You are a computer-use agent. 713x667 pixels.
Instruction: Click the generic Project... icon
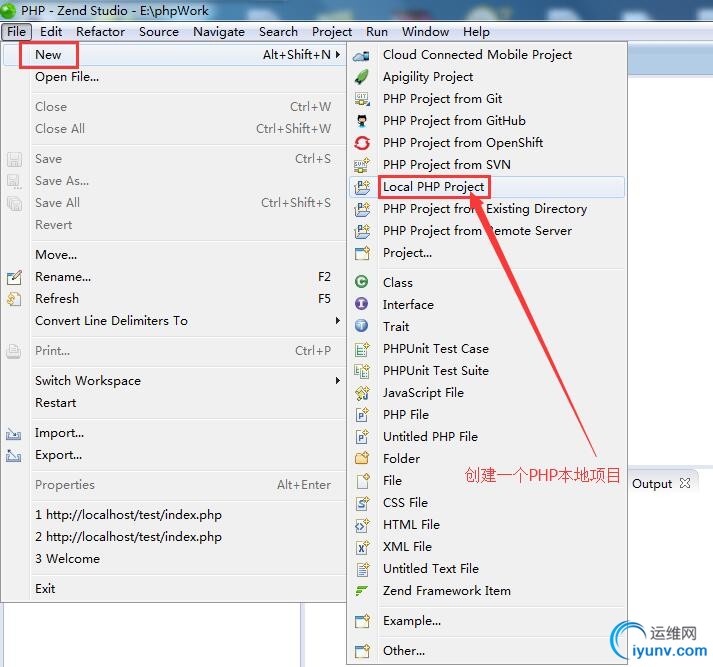point(362,253)
